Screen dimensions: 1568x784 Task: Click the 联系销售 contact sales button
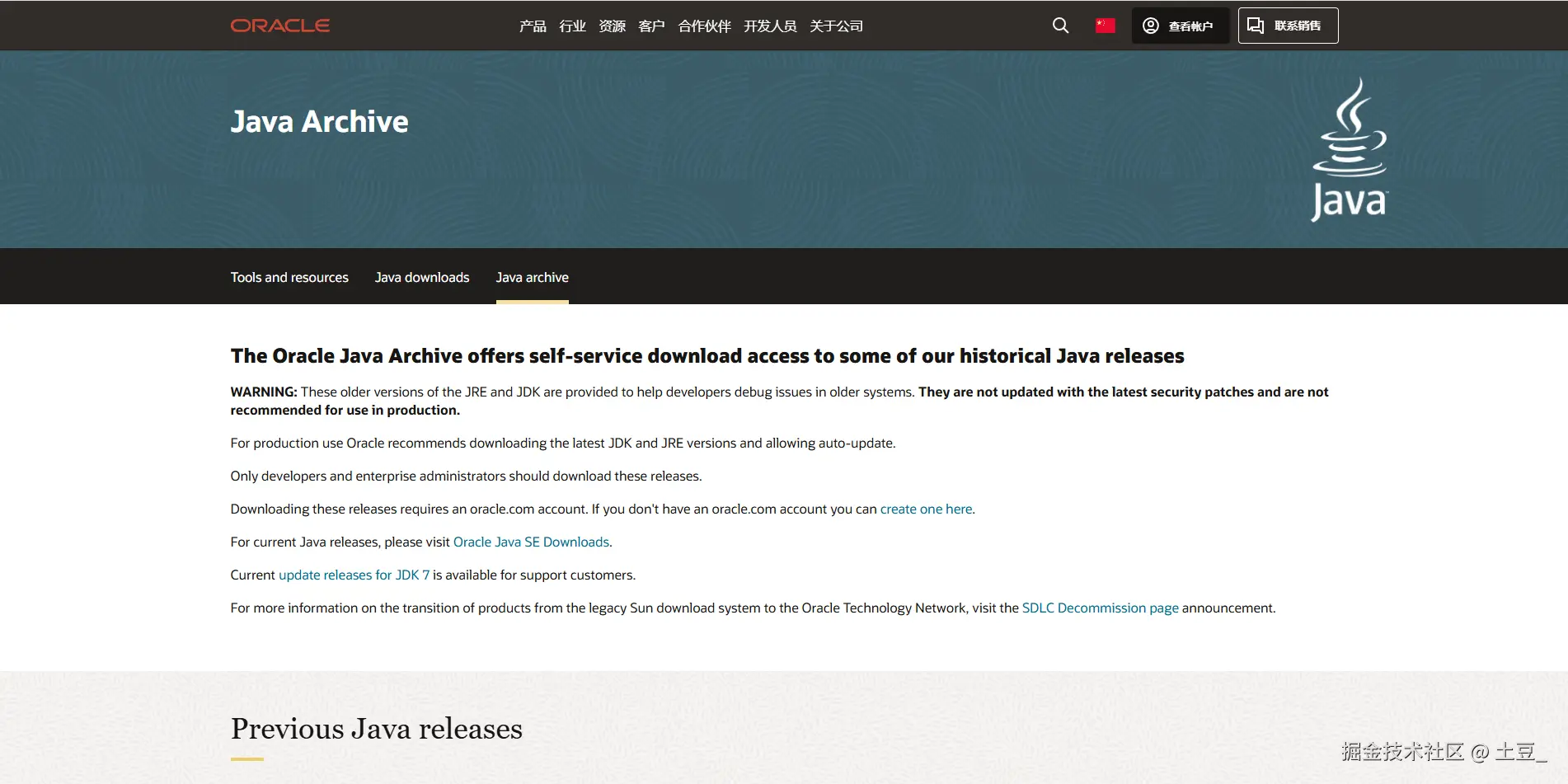[x=1288, y=26]
